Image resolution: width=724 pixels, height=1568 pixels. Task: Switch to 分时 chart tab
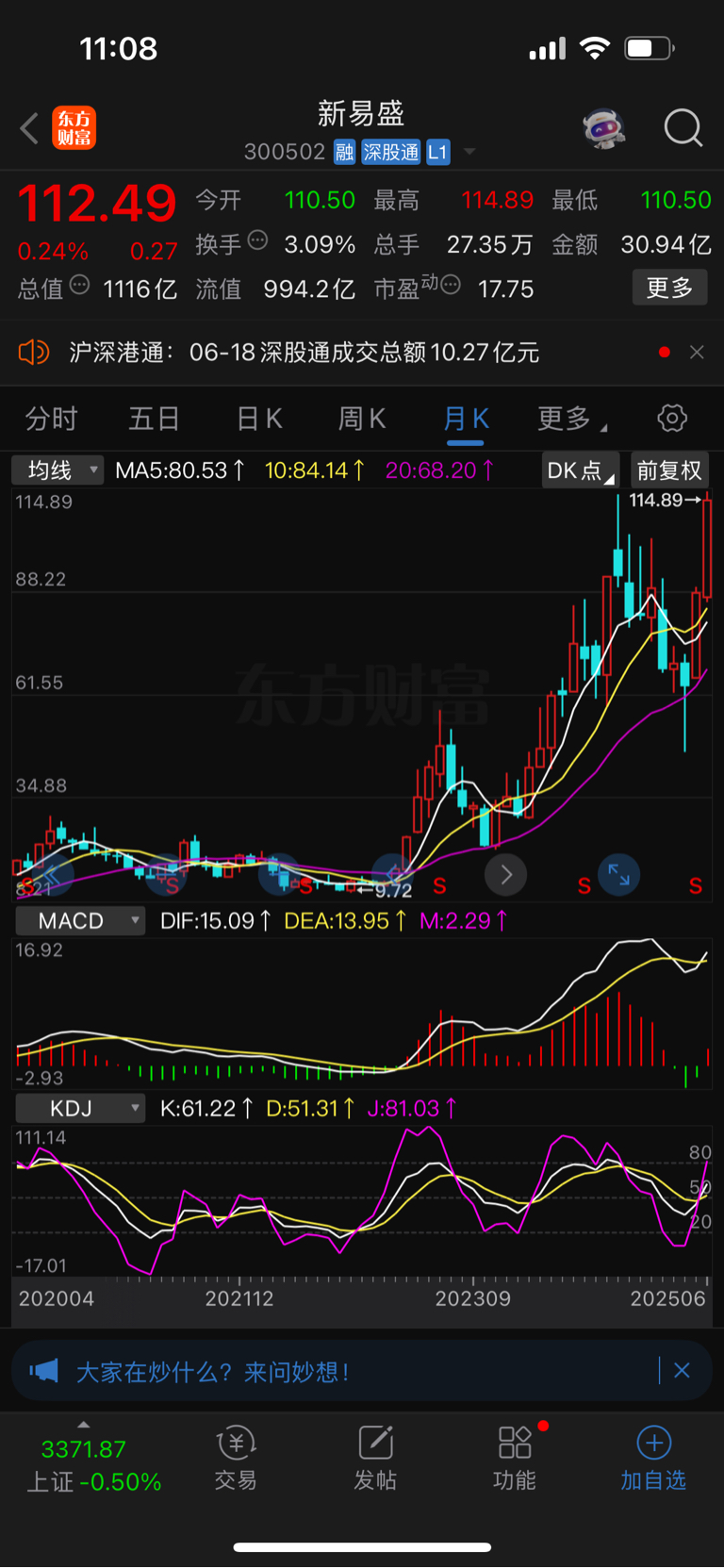51,419
